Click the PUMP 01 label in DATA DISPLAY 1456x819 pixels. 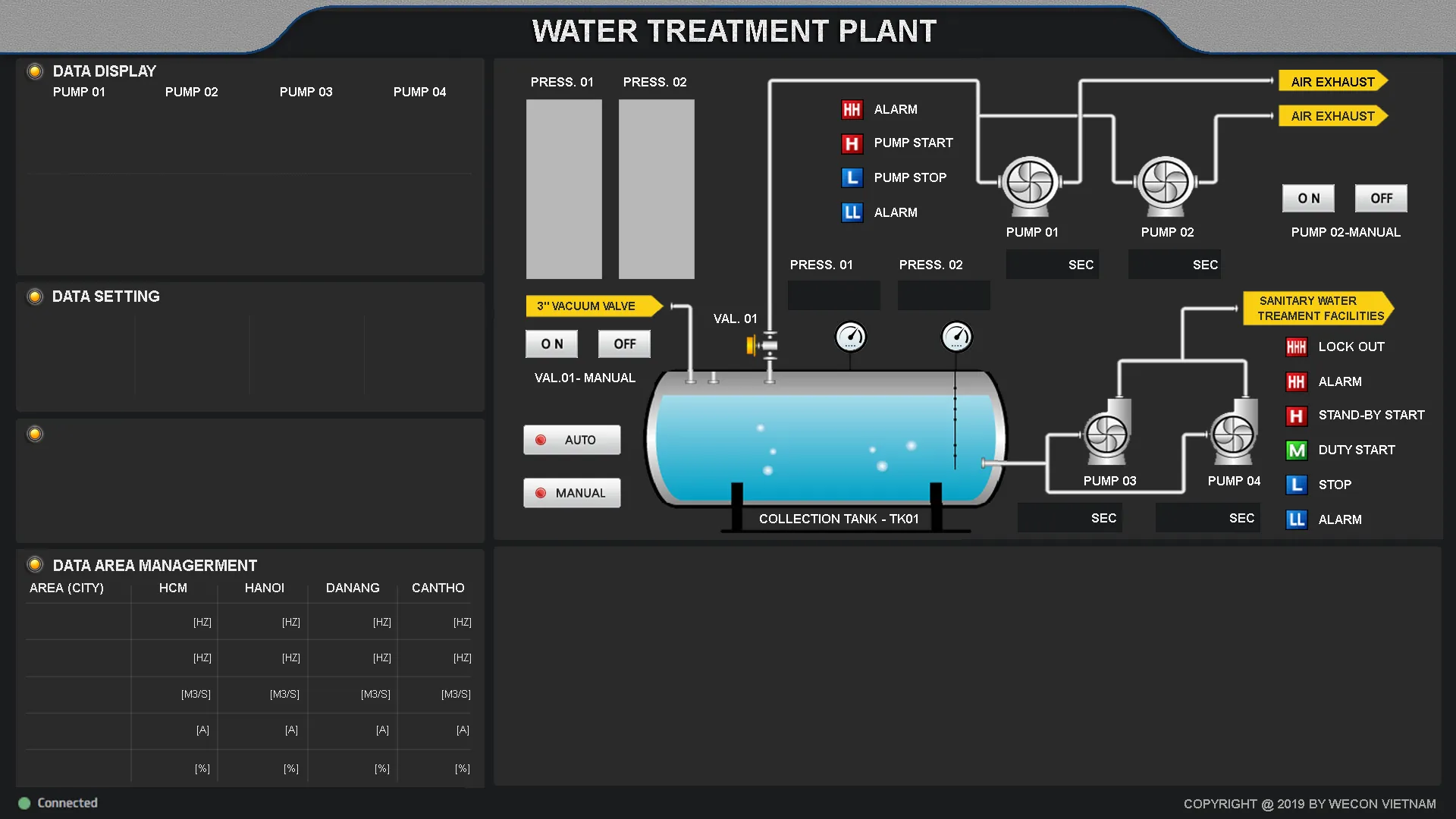[79, 92]
